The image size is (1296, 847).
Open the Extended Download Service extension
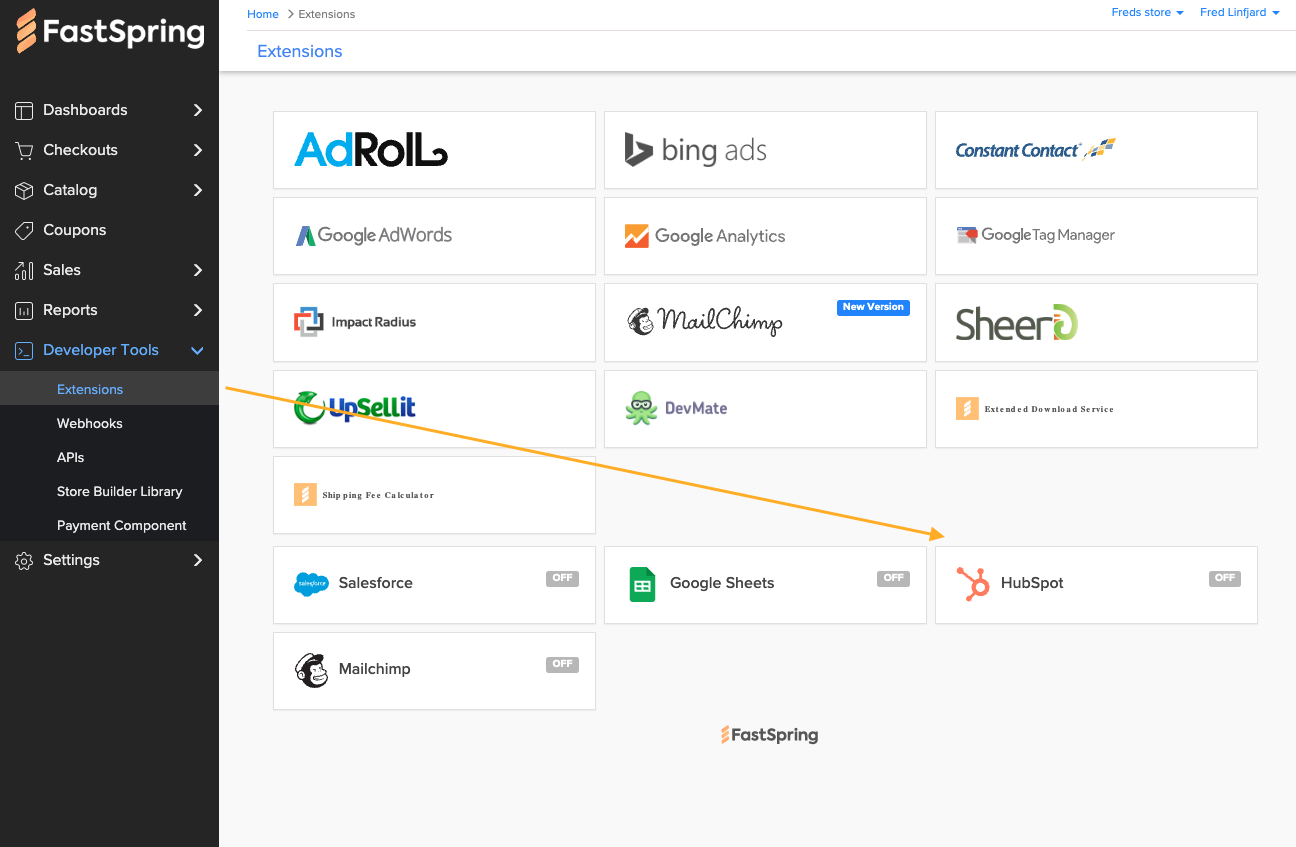pyautogui.click(x=1096, y=409)
